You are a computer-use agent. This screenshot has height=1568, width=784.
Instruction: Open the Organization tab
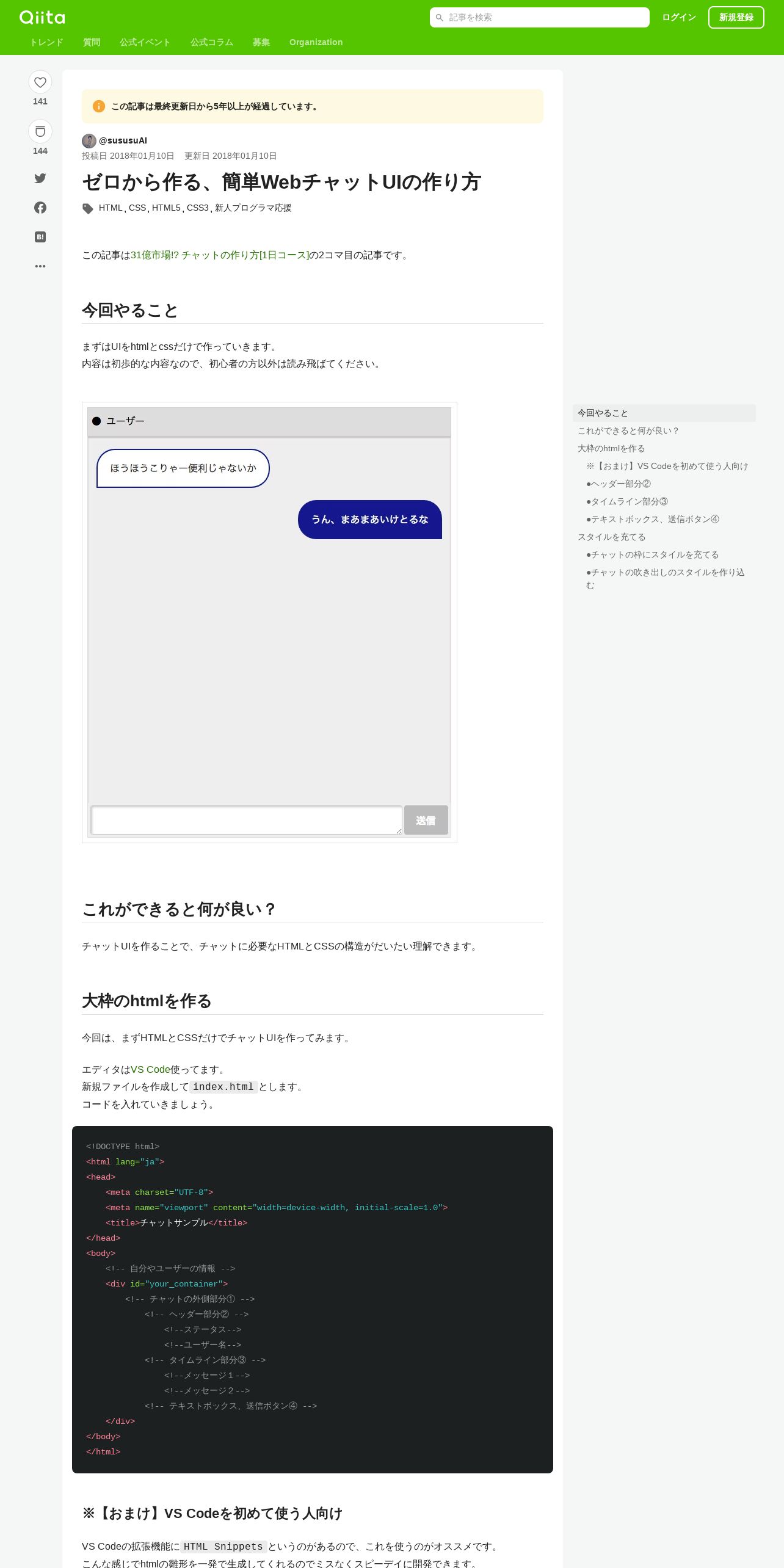316,42
